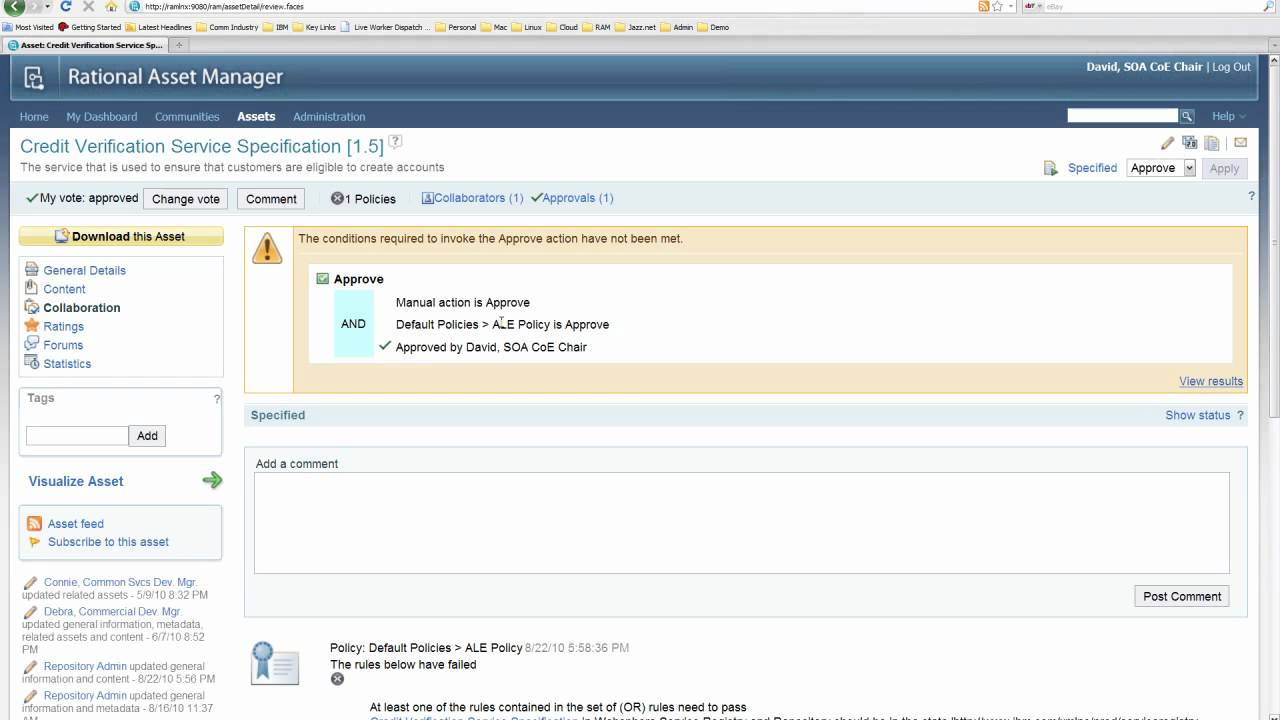Viewport: 1280px width, 720px height.
Task: Click the Specified state link
Action: coord(1092,168)
